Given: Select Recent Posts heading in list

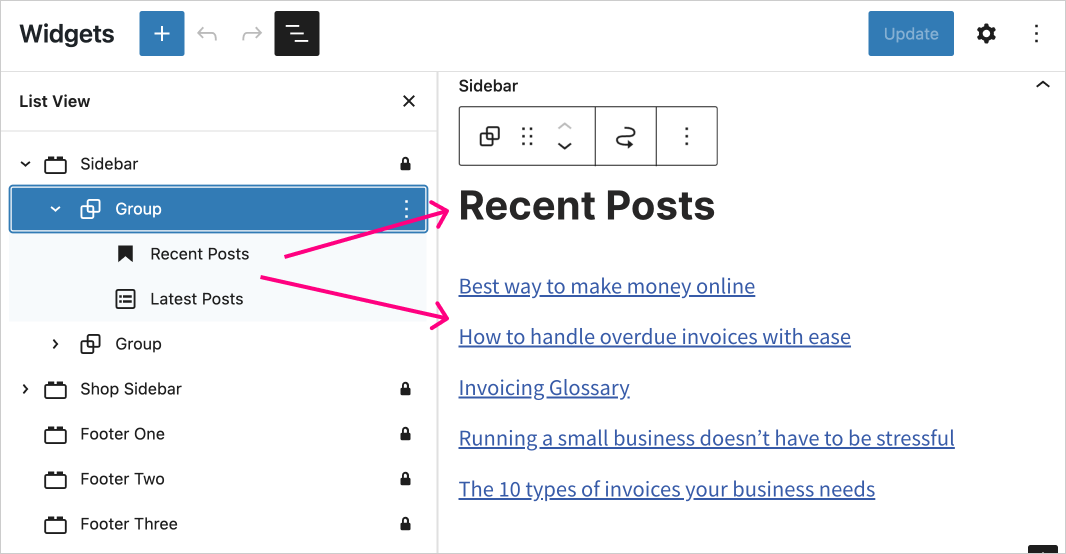Looking at the screenshot, I should pos(200,254).
